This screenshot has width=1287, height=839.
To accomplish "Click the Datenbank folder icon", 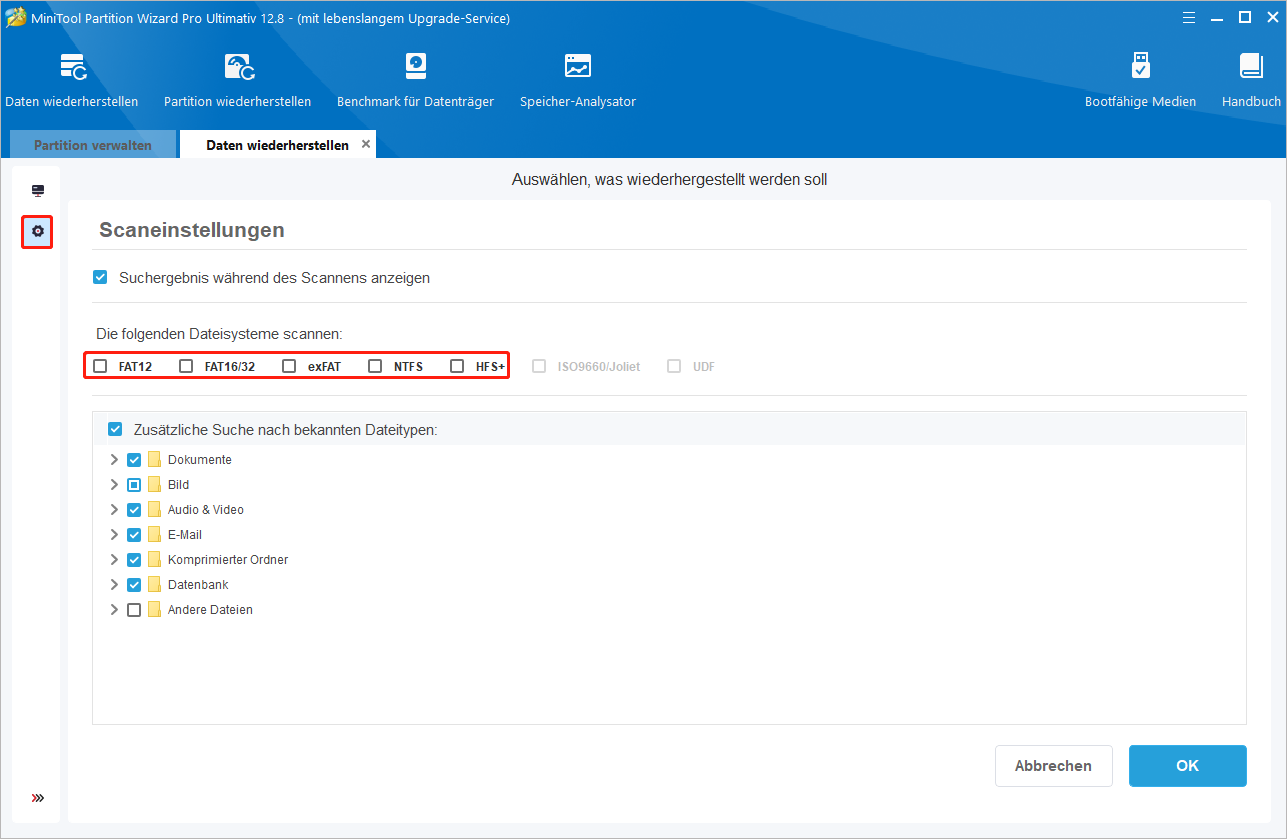I will click(x=154, y=585).
